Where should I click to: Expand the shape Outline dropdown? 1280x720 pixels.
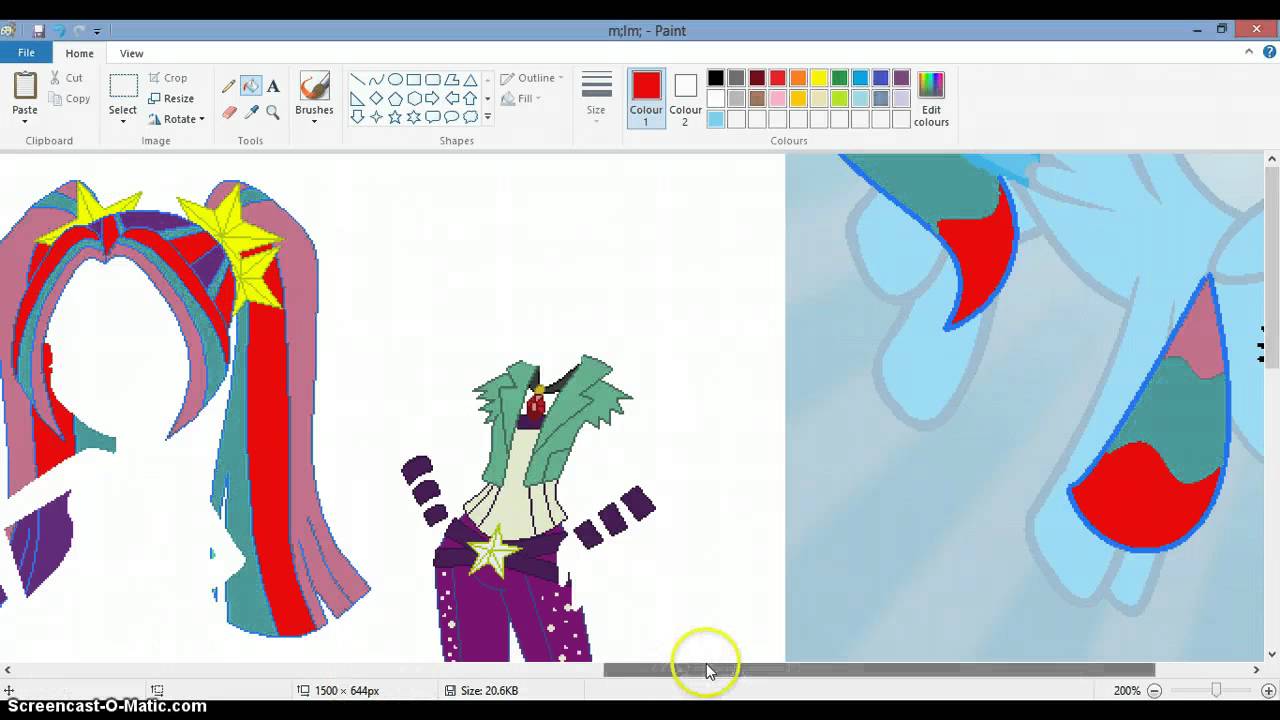tap(532, 78)
